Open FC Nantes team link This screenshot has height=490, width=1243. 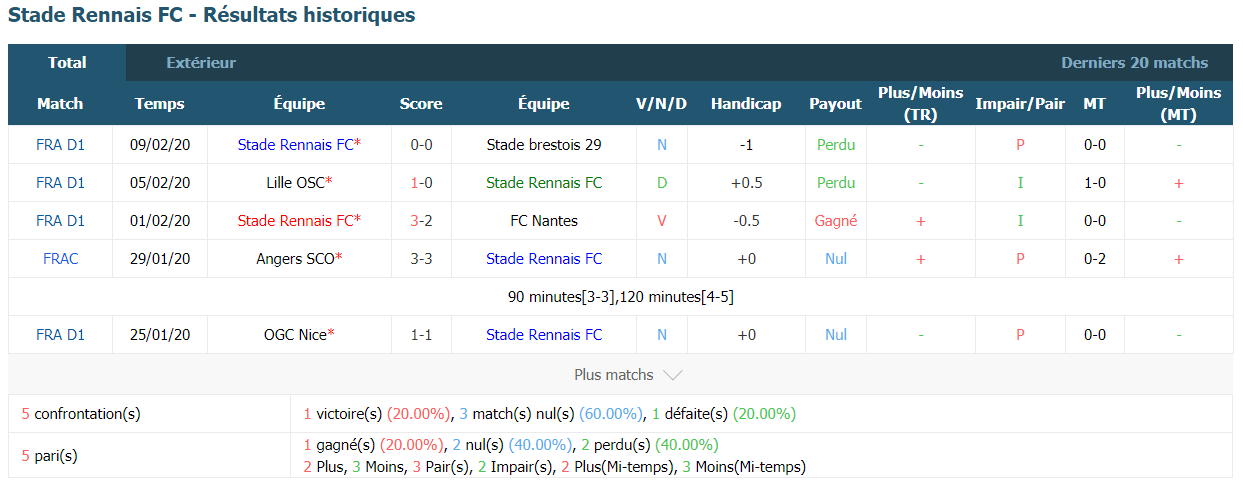[x=544, y=221]
